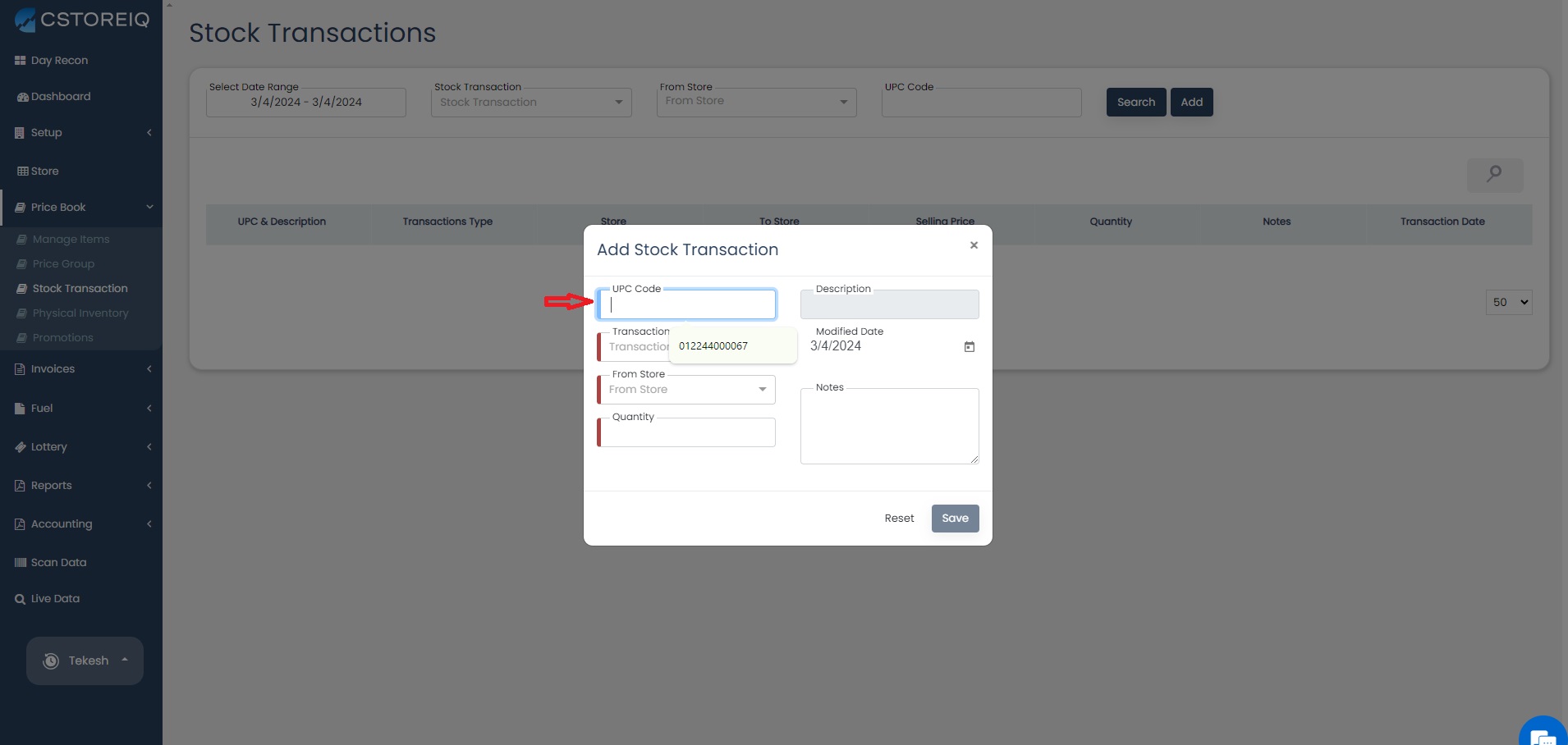Image resolution: width=1568 pixels, height=745 pixels.
Task: Click the CStoreIQ logo
Action: click(82, 20)
